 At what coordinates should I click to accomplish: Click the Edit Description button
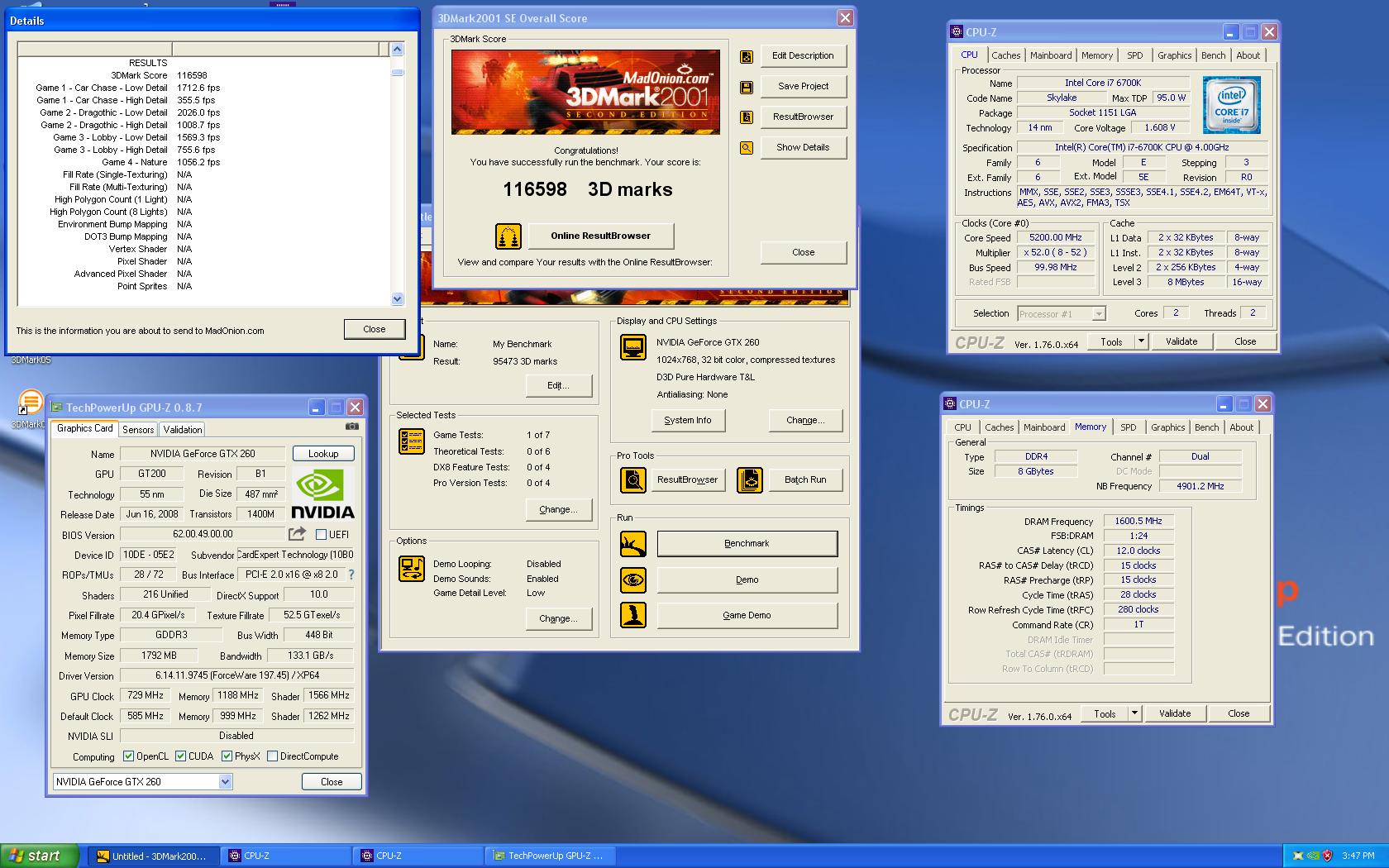803,56
